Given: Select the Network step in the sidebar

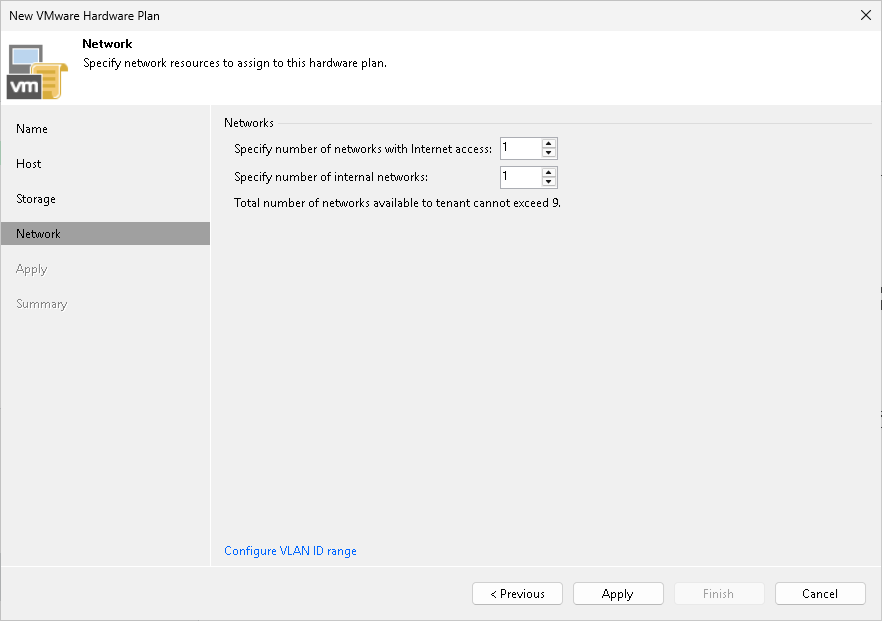Looking at the screenshot, I should click(x=38, y=233).
